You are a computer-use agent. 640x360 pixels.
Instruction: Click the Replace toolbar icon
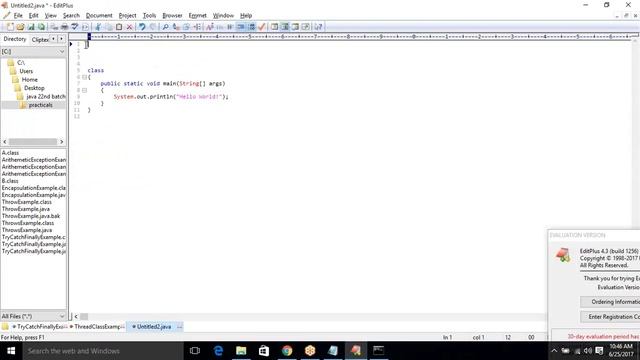tap(176, 27)
